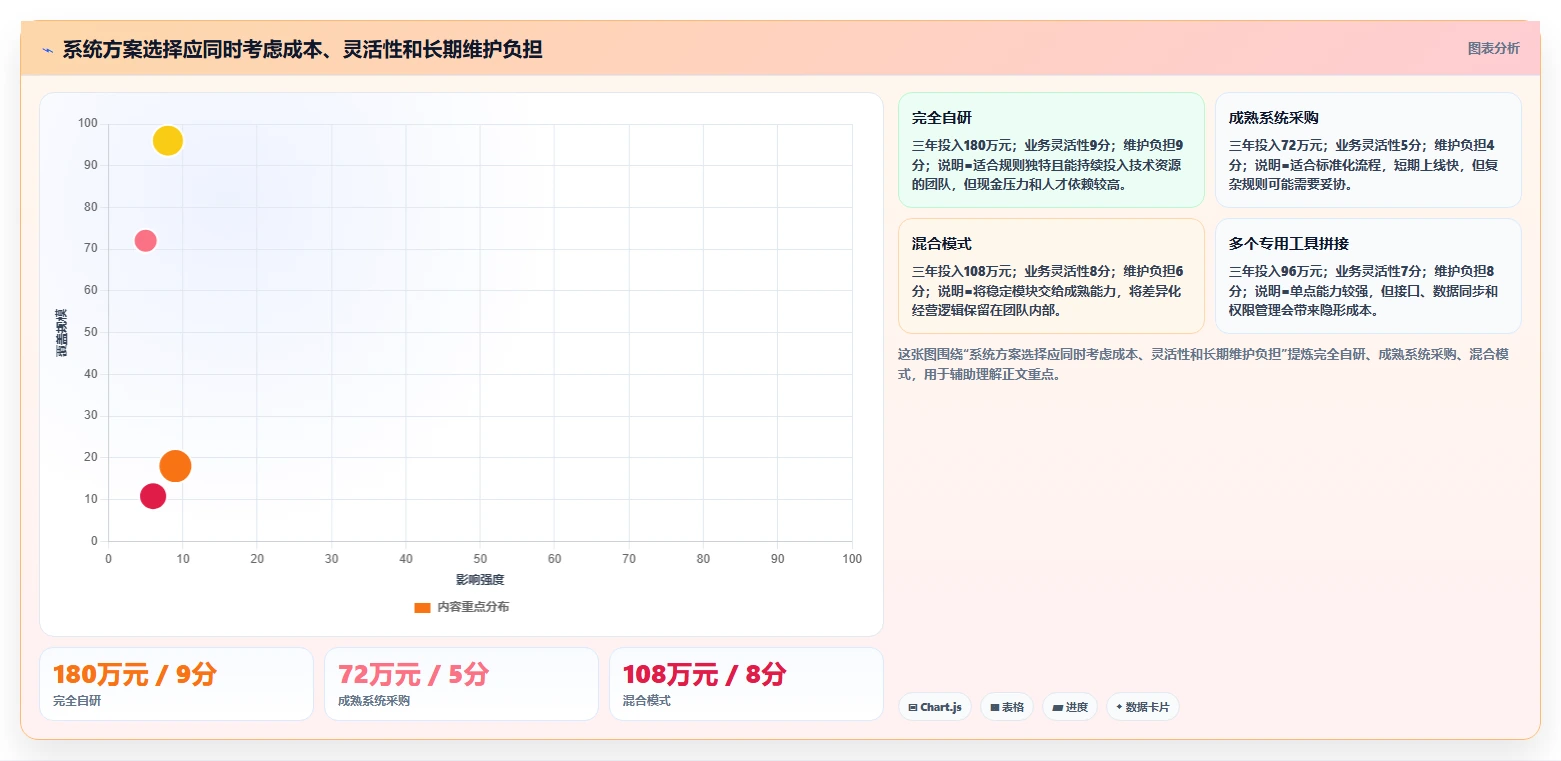The image size is (1561, 761).
Task: Open the 多个专用工具拼接 description card
Action: [1368, 276]
